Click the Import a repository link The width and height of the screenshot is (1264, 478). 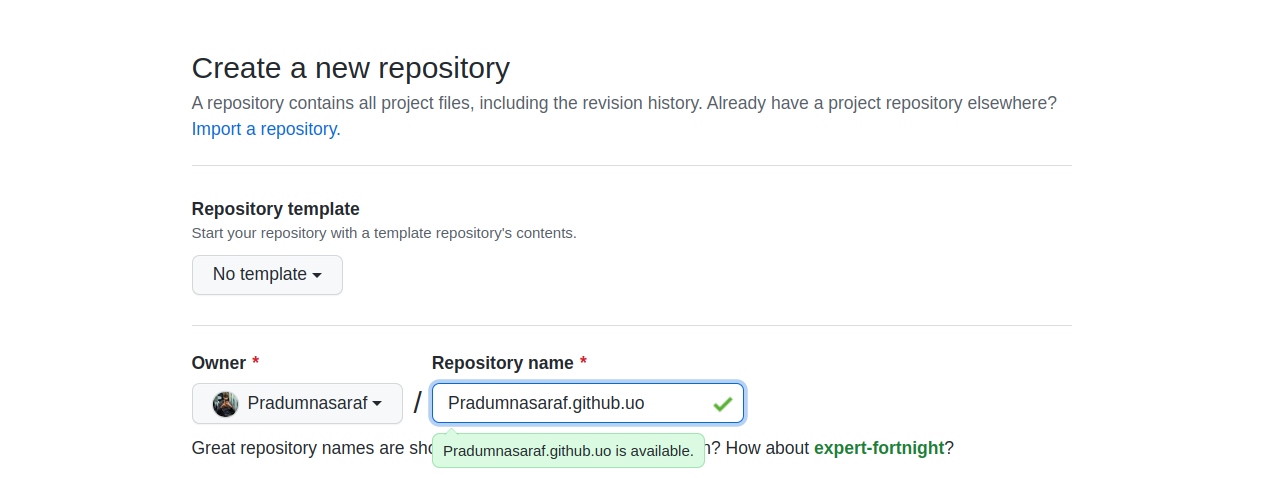coord(264,129)
